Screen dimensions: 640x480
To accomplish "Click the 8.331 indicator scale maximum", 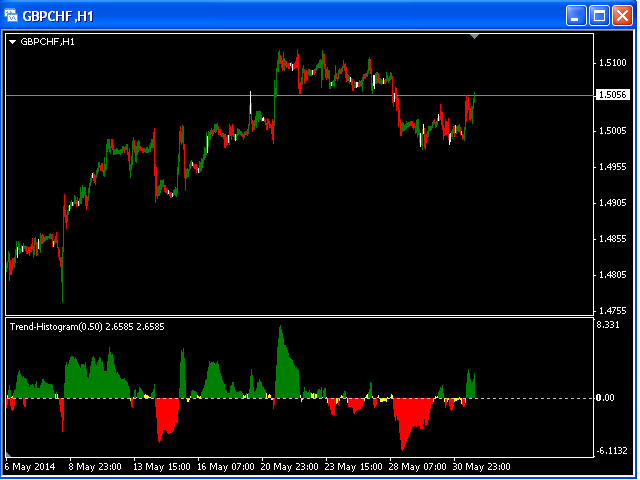I will 608,325.
